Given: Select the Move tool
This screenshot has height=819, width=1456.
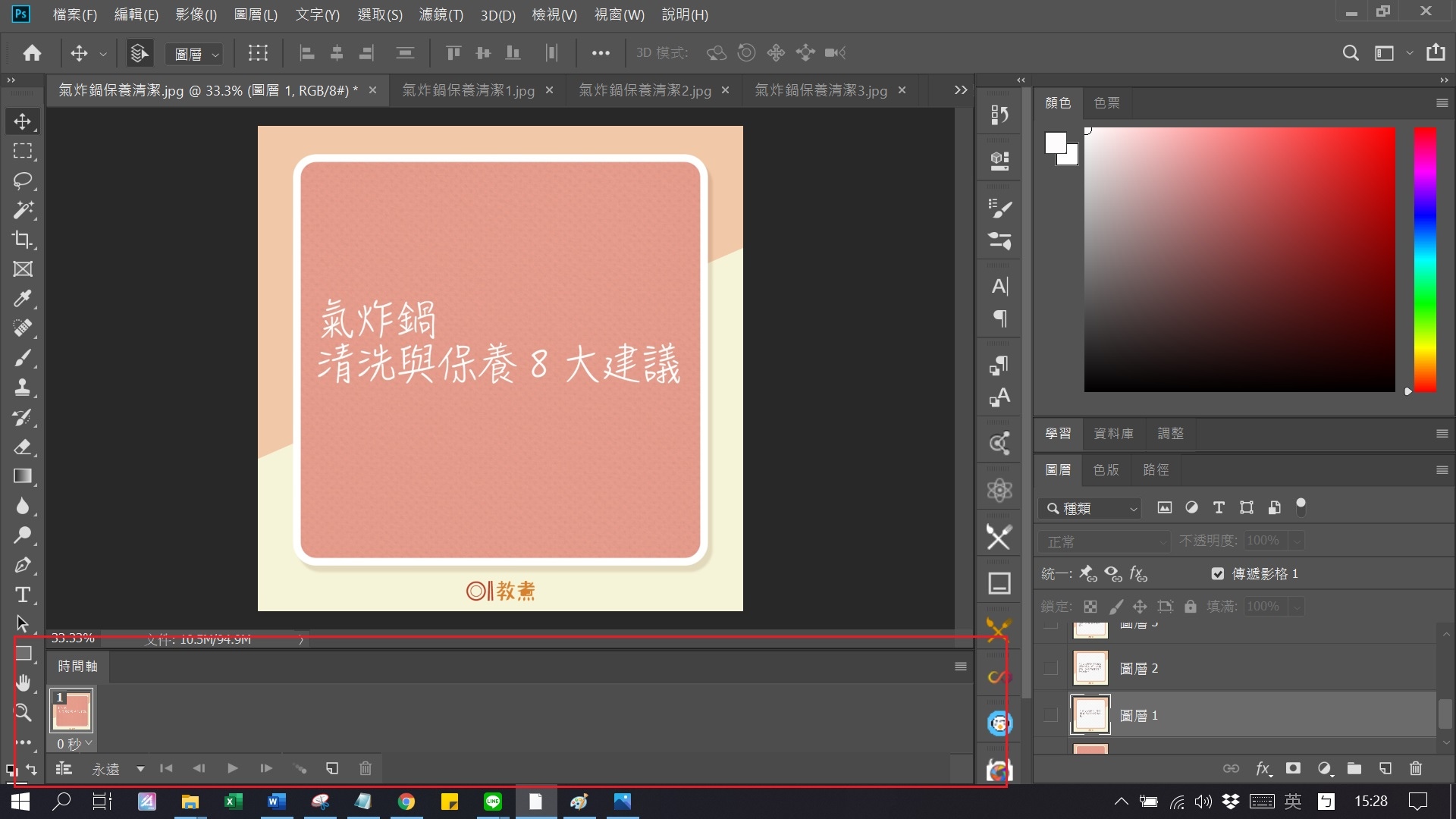Looking at the screenshot, I should point(23,121).
